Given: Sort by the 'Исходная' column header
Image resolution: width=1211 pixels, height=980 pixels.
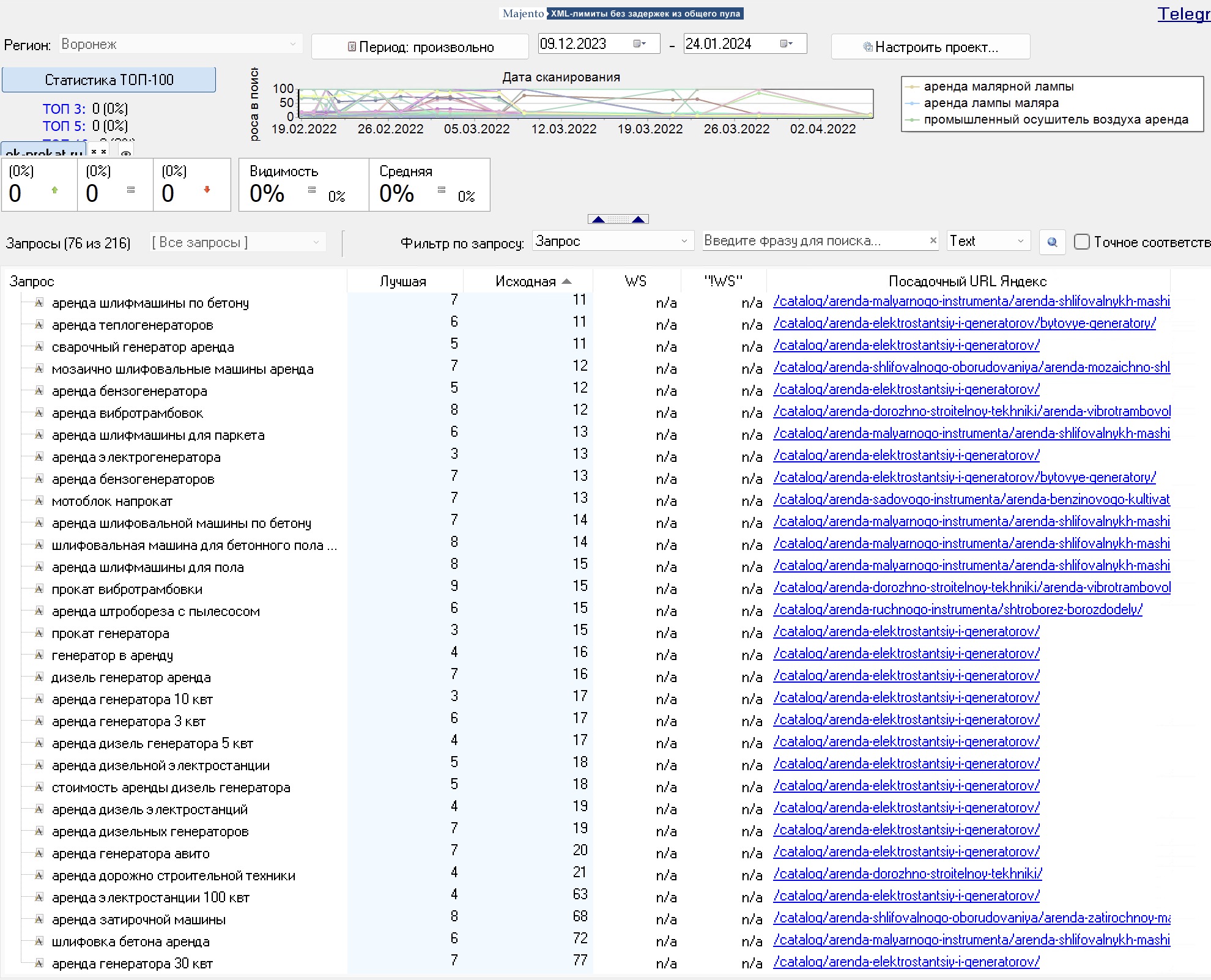Looking at the screenshot, I should [527, 281].
